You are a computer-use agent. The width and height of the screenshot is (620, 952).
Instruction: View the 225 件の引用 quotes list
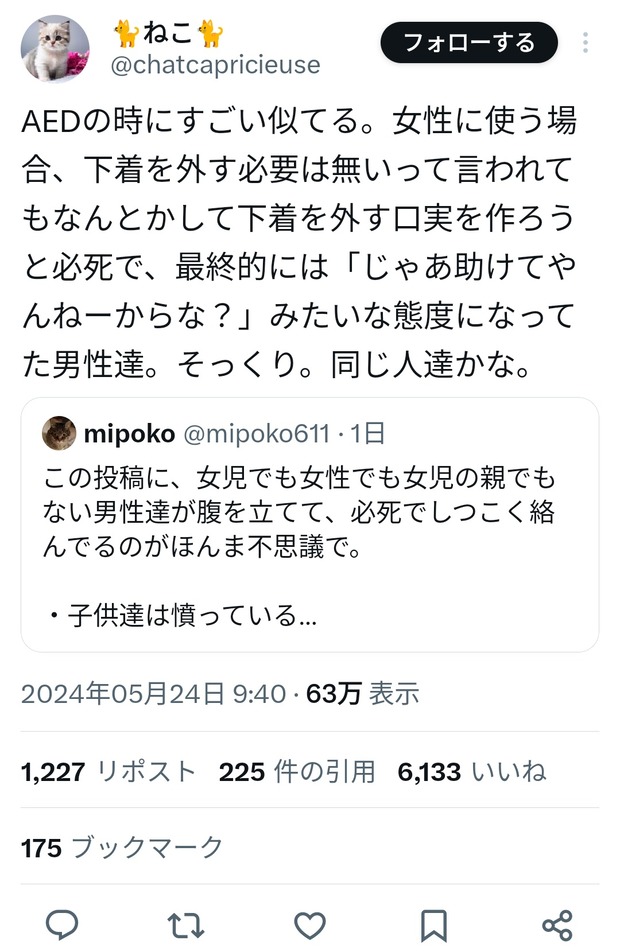tap(297, 771)
